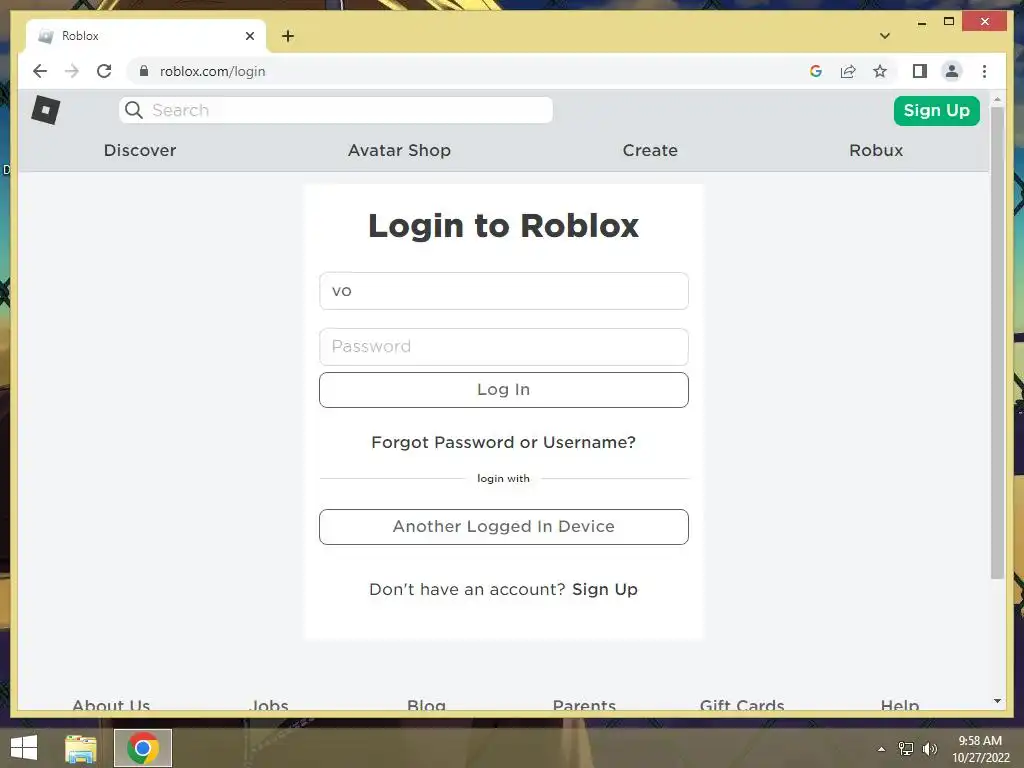Click the volume speaker tray icon
Viewport: 1024px width, 768px height.
[929, 749]
